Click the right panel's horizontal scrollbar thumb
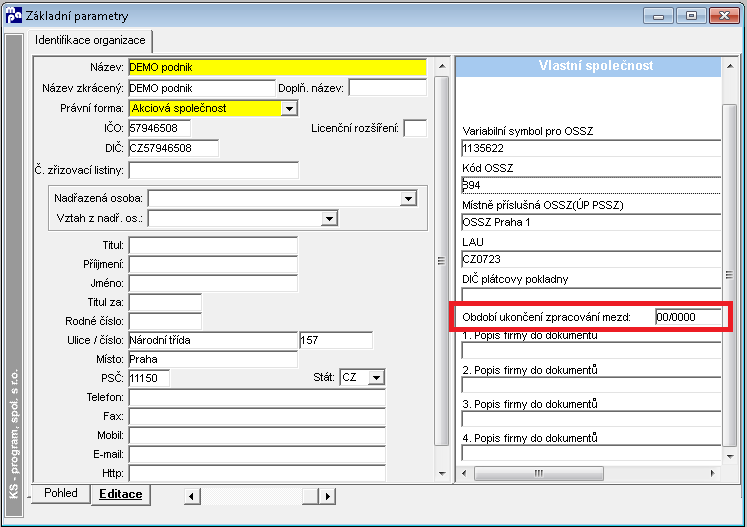The image size is (747, 527). coord(539,474)
